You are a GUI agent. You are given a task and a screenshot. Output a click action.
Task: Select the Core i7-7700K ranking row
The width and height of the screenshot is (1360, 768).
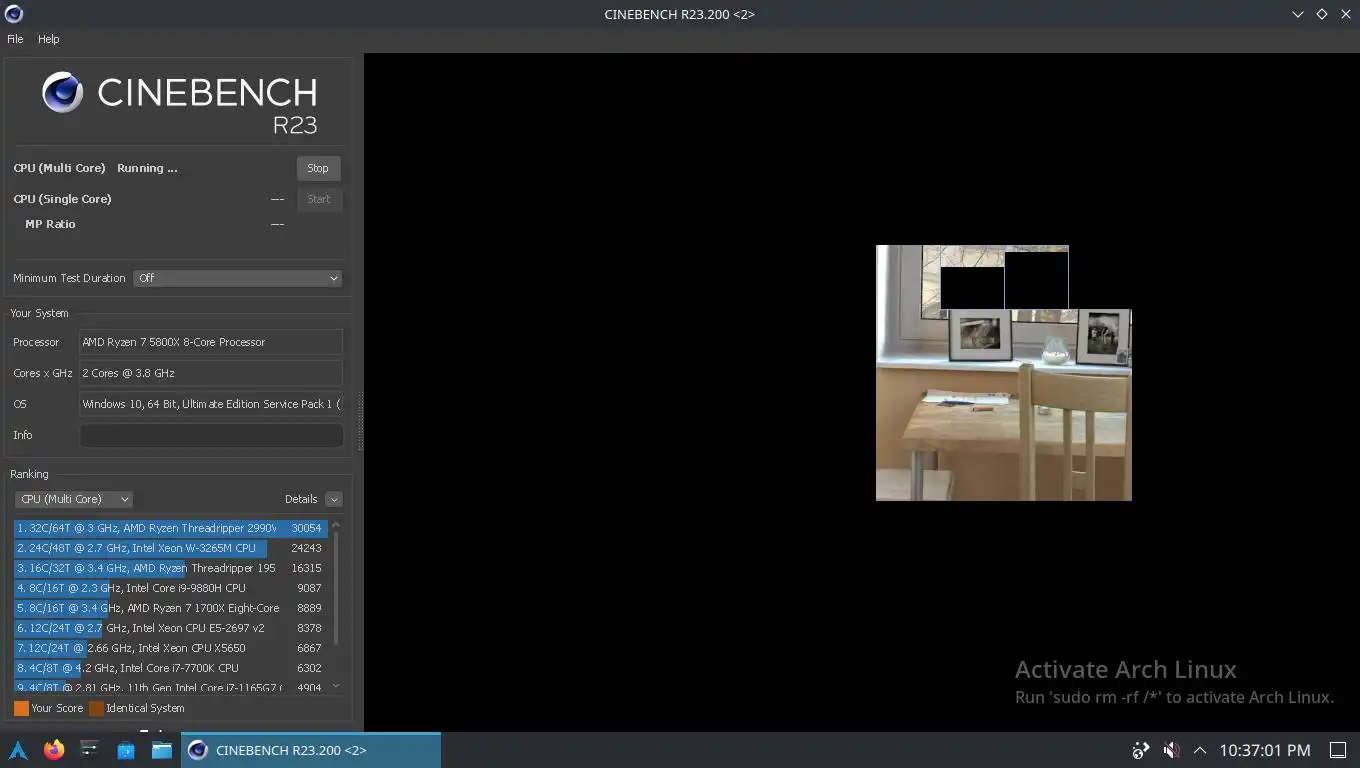[170, 668]
